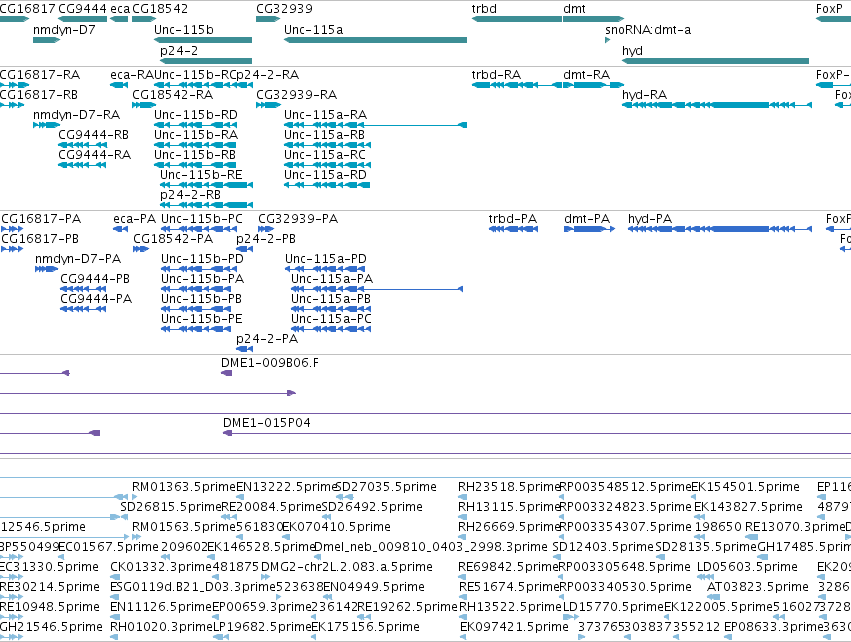The width and height of the screenshot is (851, 642).
Task: Click the hyd-PA protein glyph
Action: 720,229
